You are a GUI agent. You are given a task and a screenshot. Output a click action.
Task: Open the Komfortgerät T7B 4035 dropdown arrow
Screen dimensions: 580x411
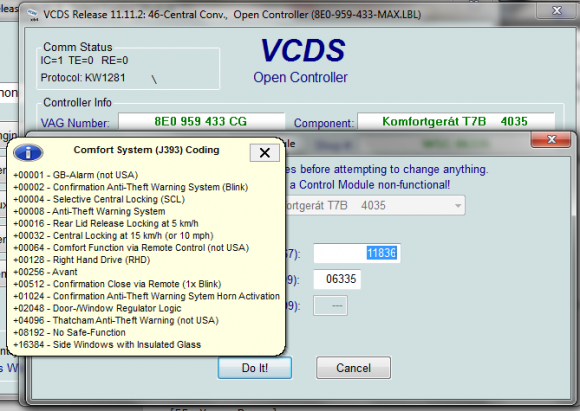[458, 206]
